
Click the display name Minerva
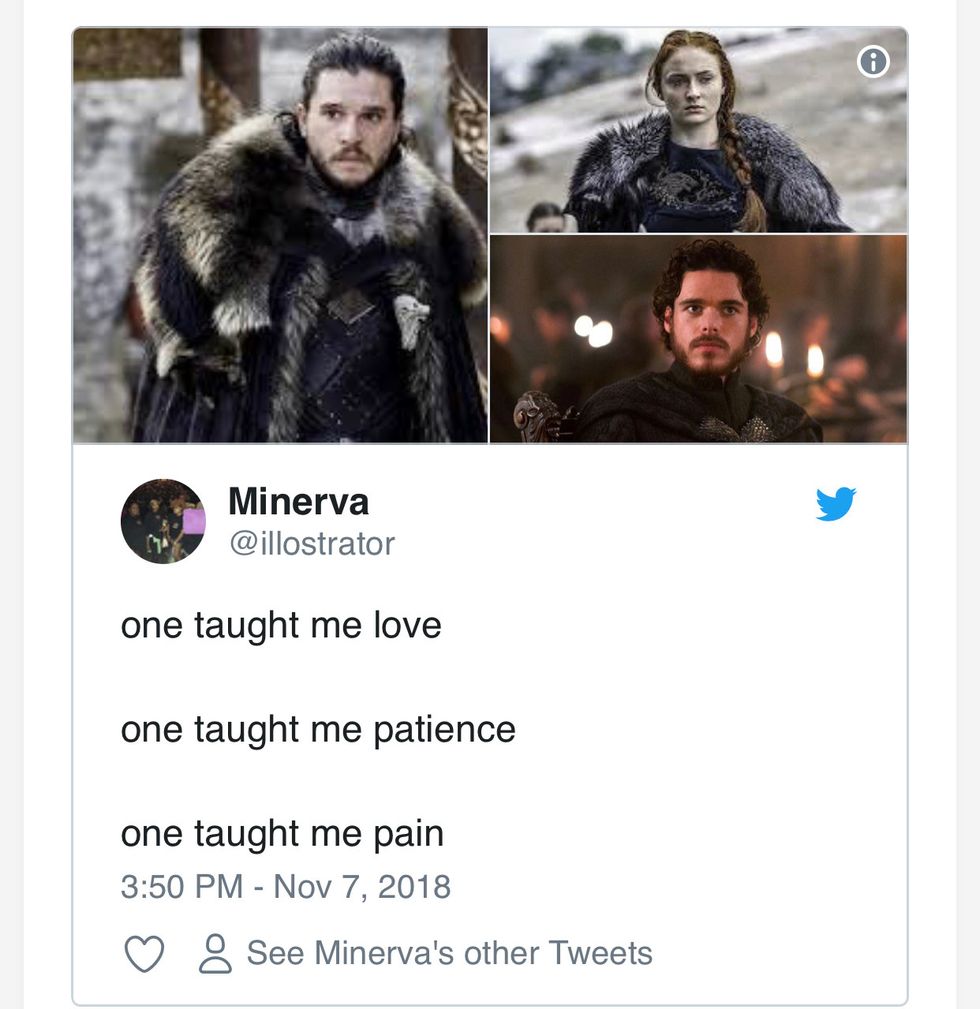298,501
